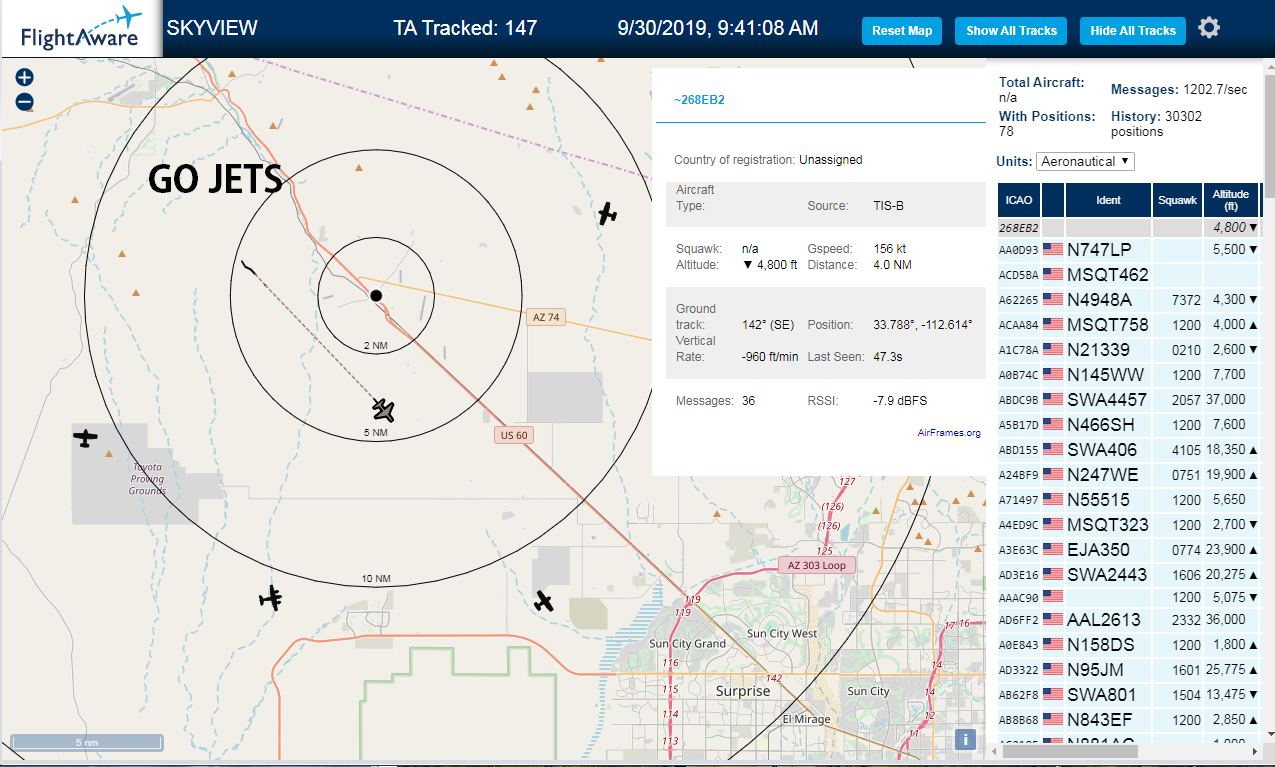Select the 268EB2 row in aircraft table

pos(1129,227)
